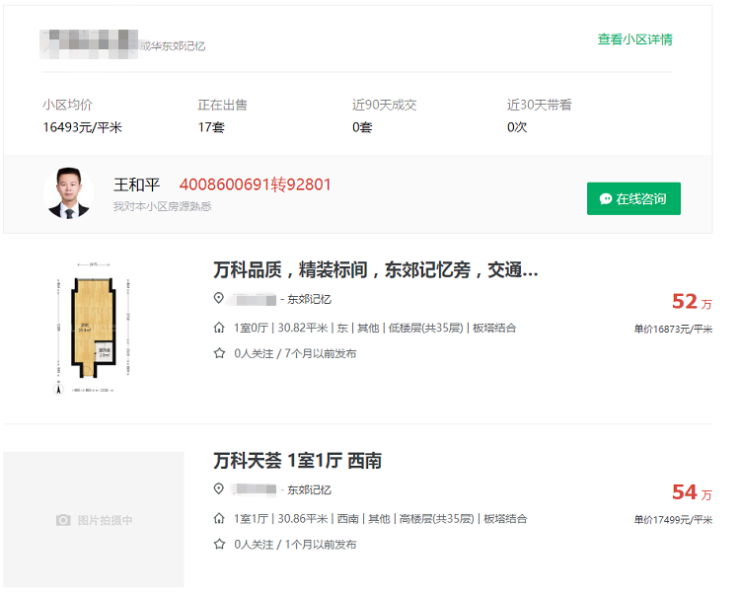Click location pin icon of 52万 listing
The width and height of the screenshot is (740, 595).
(x=219, y=298)
